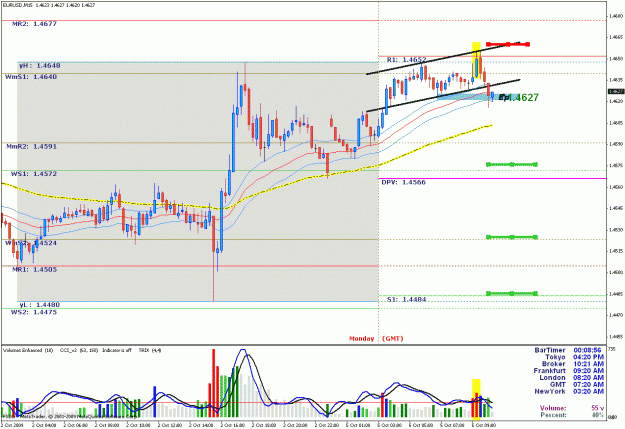The height and width of the screenshot is (429, 625).
Task: Select the London 08:20 AM clock row
Action: point(572,378)
